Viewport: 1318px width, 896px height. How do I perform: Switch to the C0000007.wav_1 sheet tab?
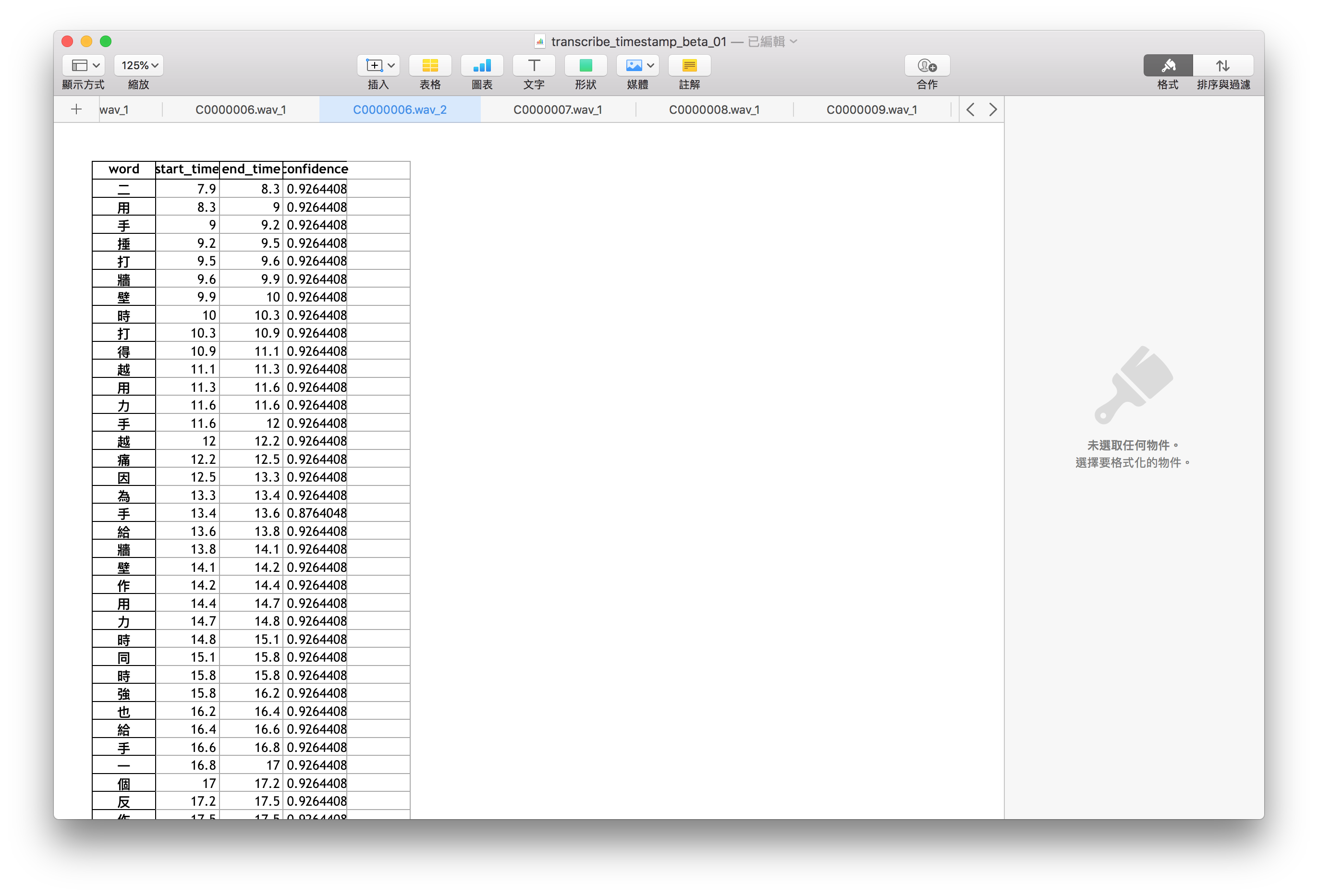pyautogui.click(x=558, y=110)
